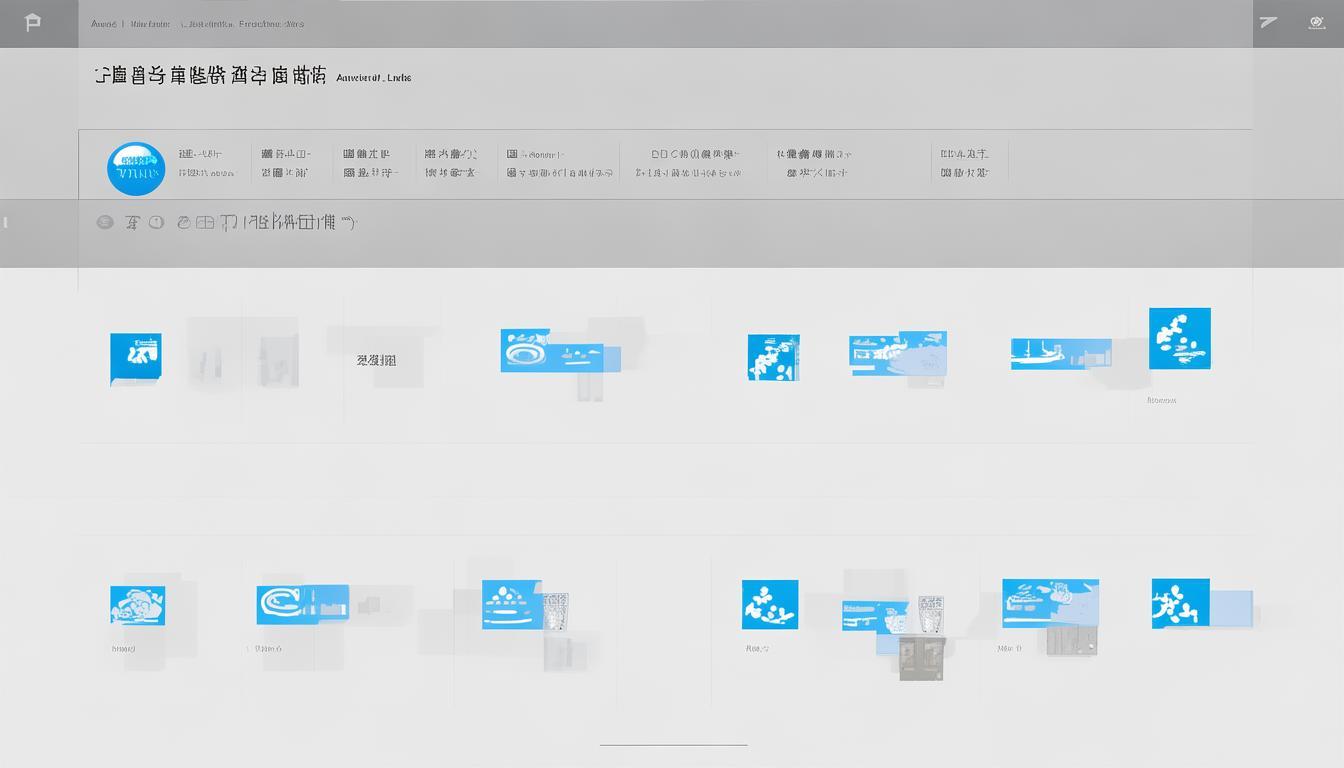This screenshot has width=1344, height=768.
Task: Click the gray oval icon in the sub-toolbar
Action: click(x=105, y=222)
